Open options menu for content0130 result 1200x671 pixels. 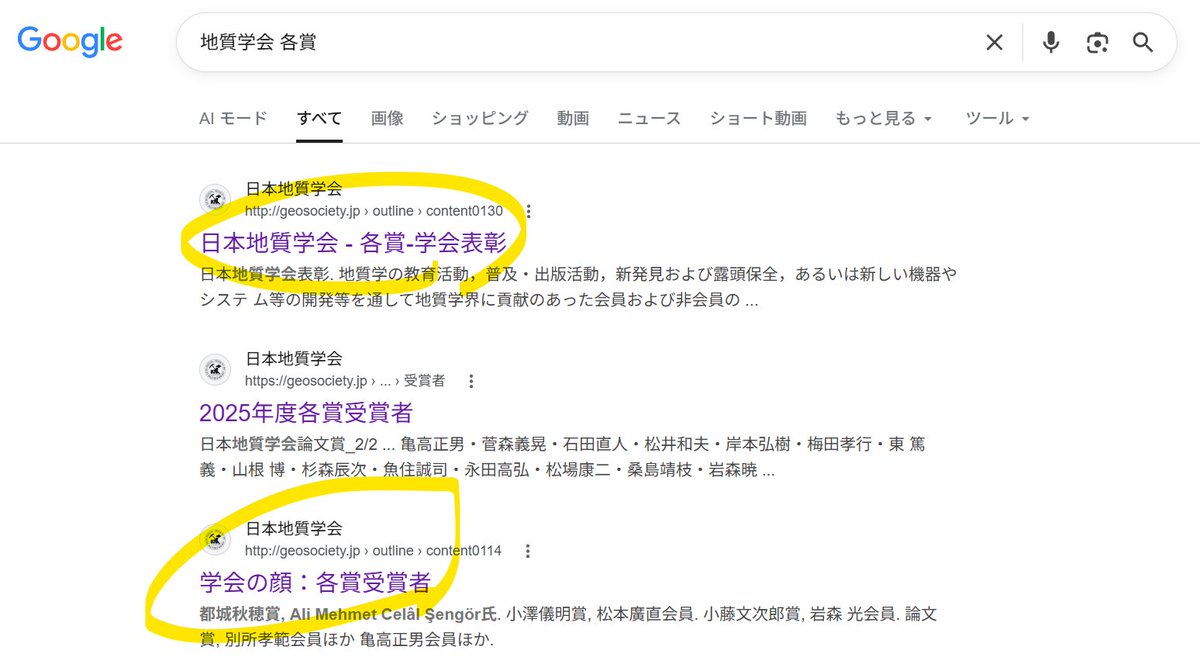529,211
